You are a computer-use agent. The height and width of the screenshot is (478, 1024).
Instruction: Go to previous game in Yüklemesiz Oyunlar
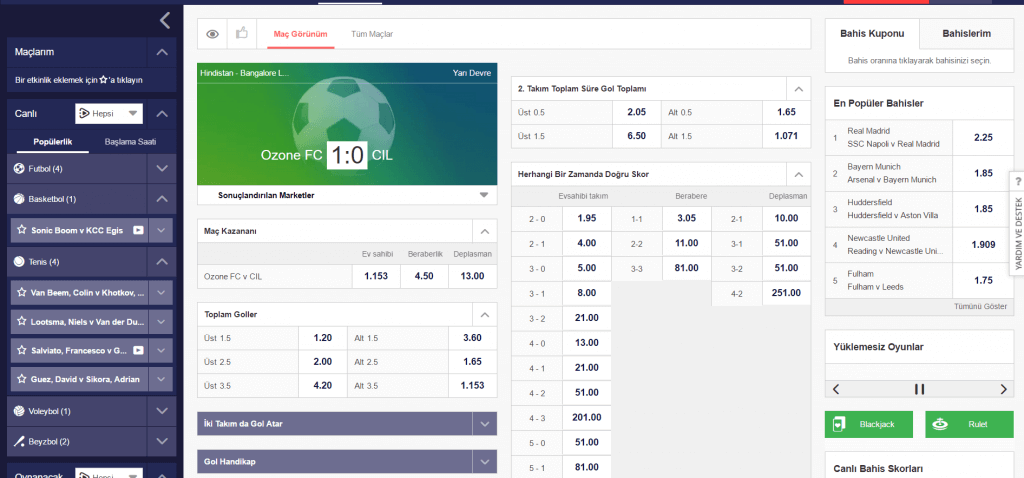pyautogui.click(x=836, y=389)
